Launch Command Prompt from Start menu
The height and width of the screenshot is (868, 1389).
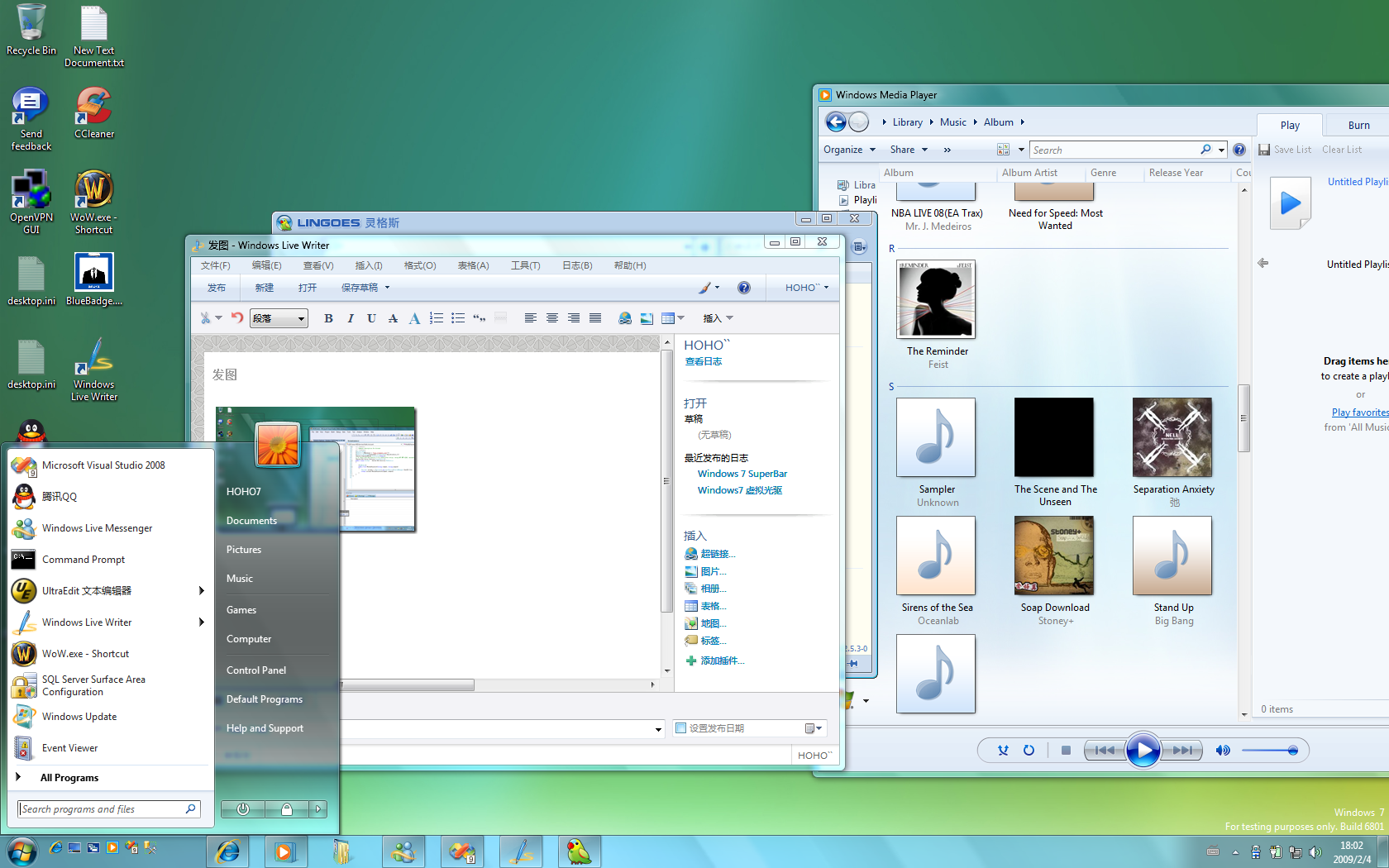[84, 560]
